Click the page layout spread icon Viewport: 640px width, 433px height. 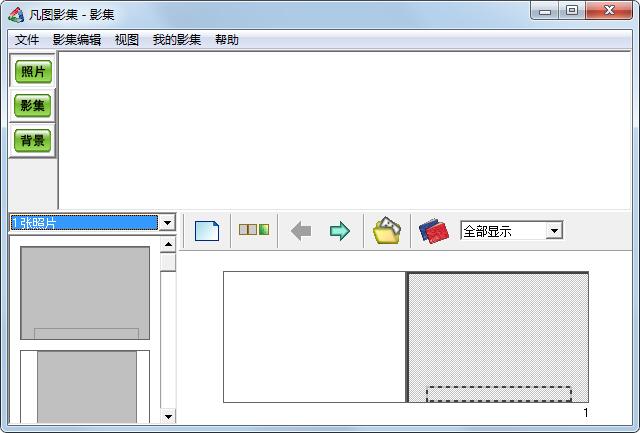pos(254,230)
